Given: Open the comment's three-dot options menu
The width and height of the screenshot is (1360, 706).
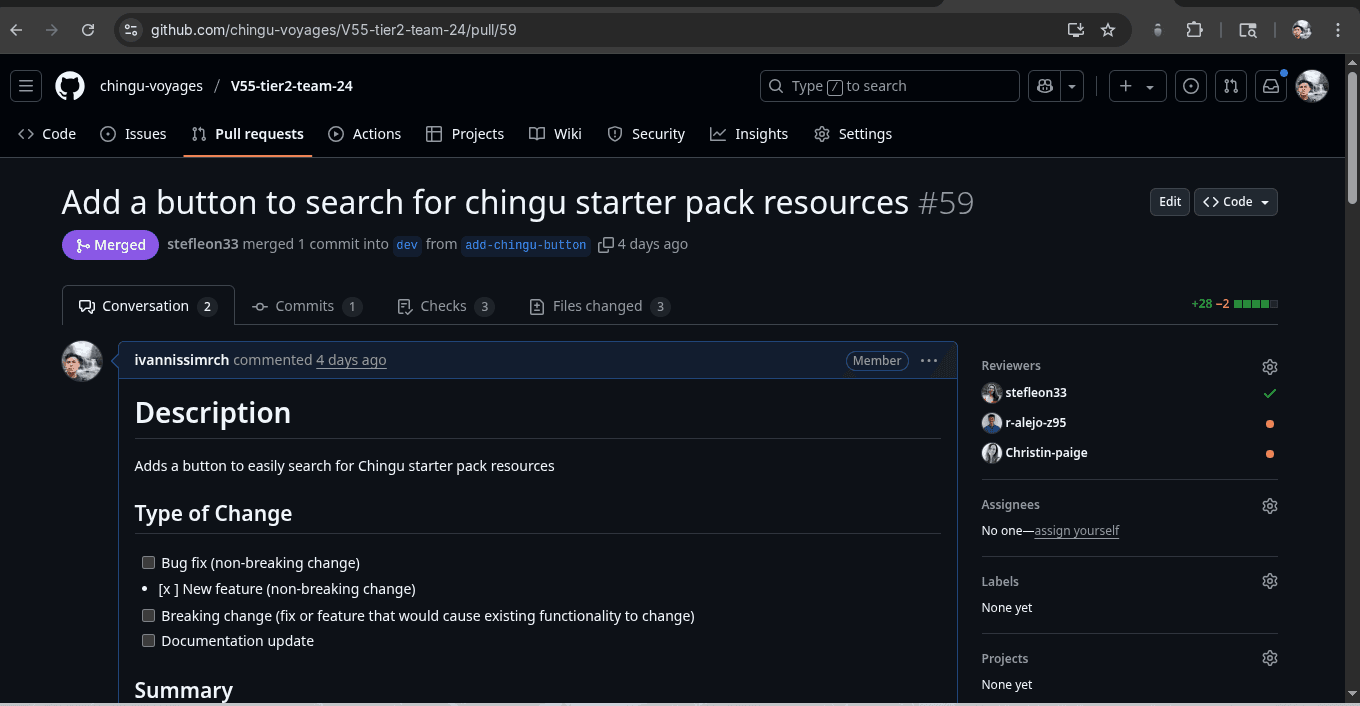Looking at the screenshot, I should click(x=928, y=361).
